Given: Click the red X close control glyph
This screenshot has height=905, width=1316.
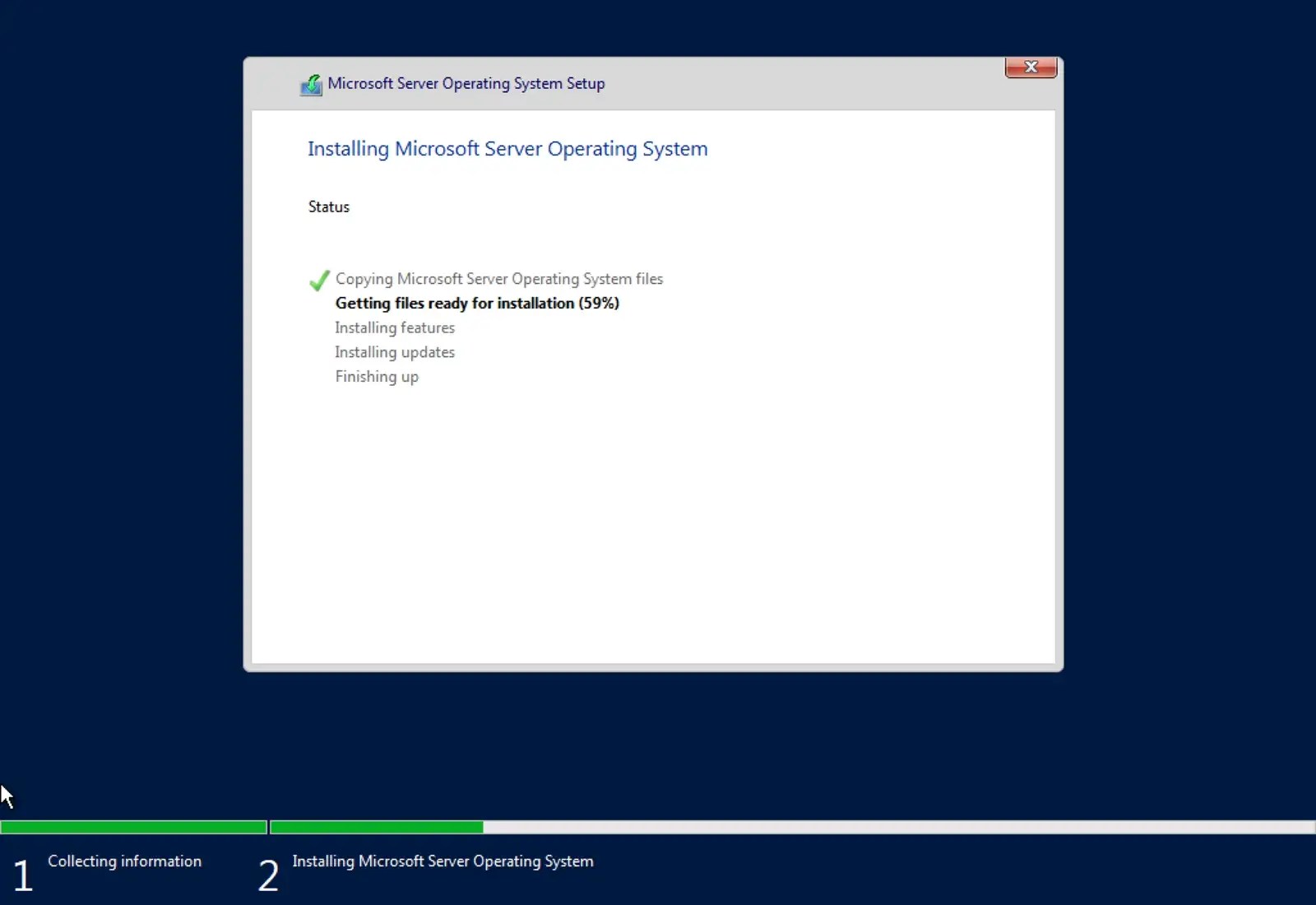Looking at the screenshot, I should click(x=1030, y=67).
